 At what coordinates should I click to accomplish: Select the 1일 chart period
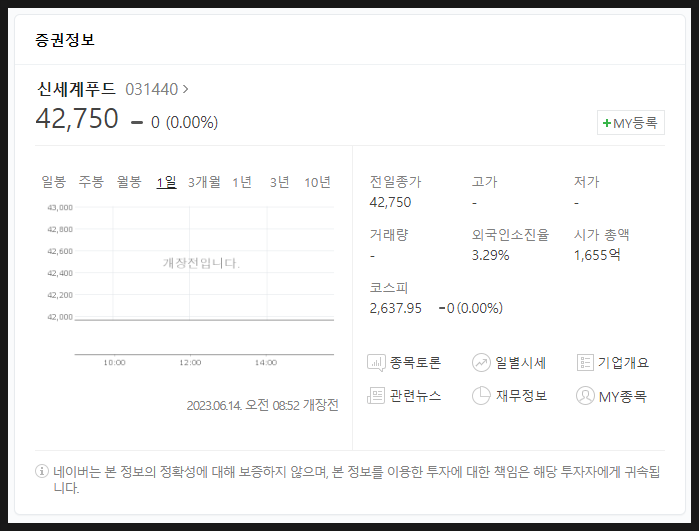166,182
